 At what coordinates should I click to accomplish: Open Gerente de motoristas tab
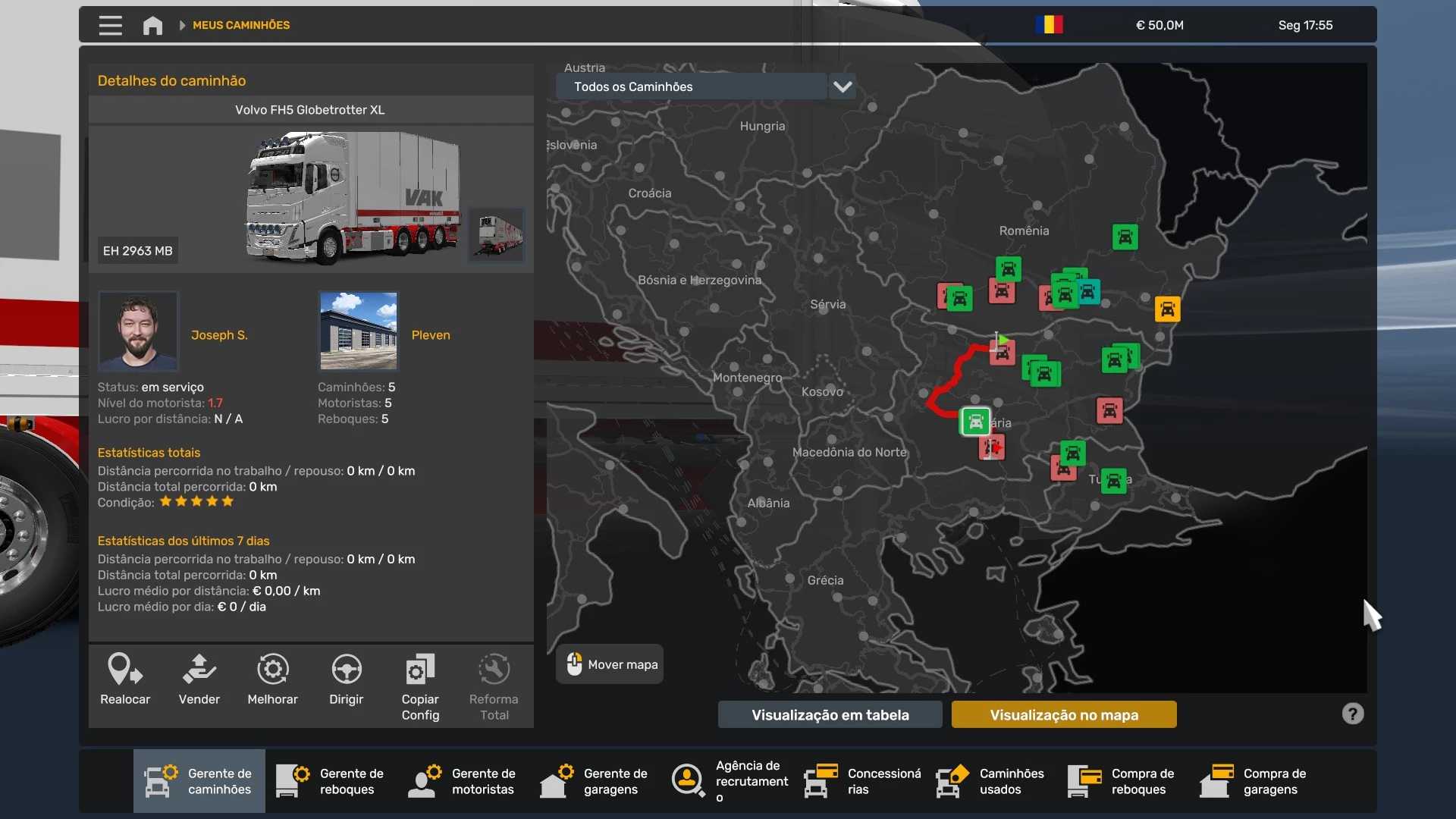point(463,781)
